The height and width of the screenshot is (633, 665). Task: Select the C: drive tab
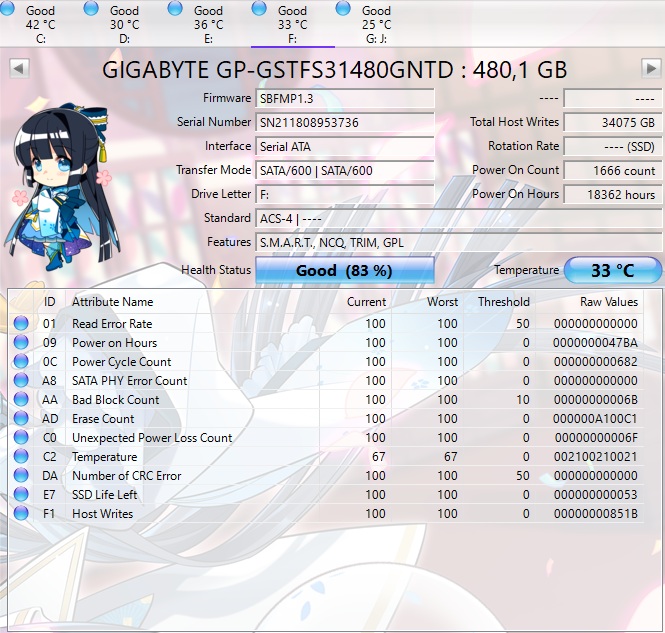[41, 24]
